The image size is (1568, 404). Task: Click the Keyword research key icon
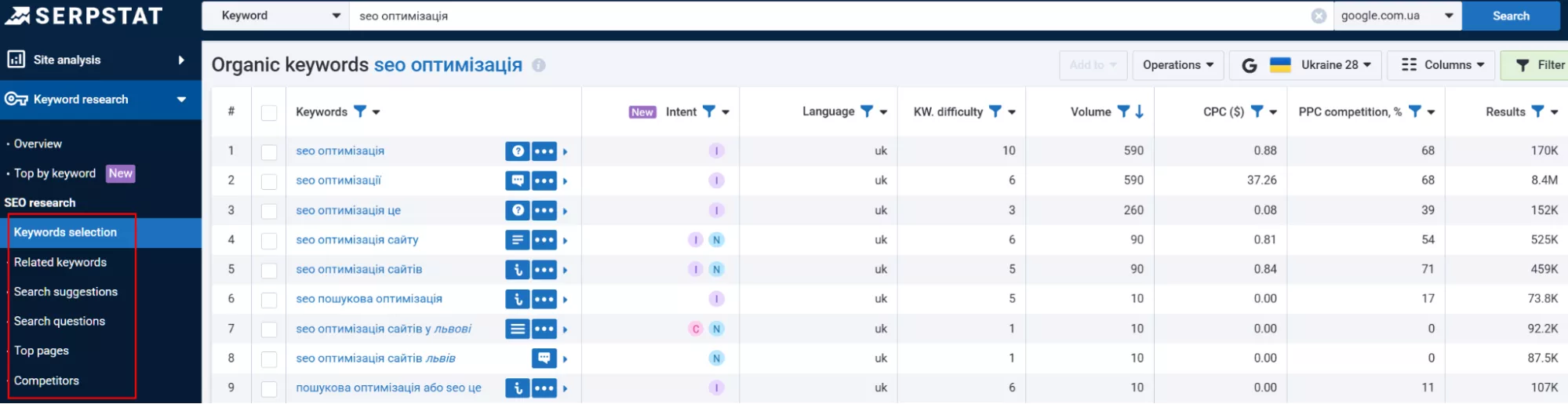[x=16, y=99]
